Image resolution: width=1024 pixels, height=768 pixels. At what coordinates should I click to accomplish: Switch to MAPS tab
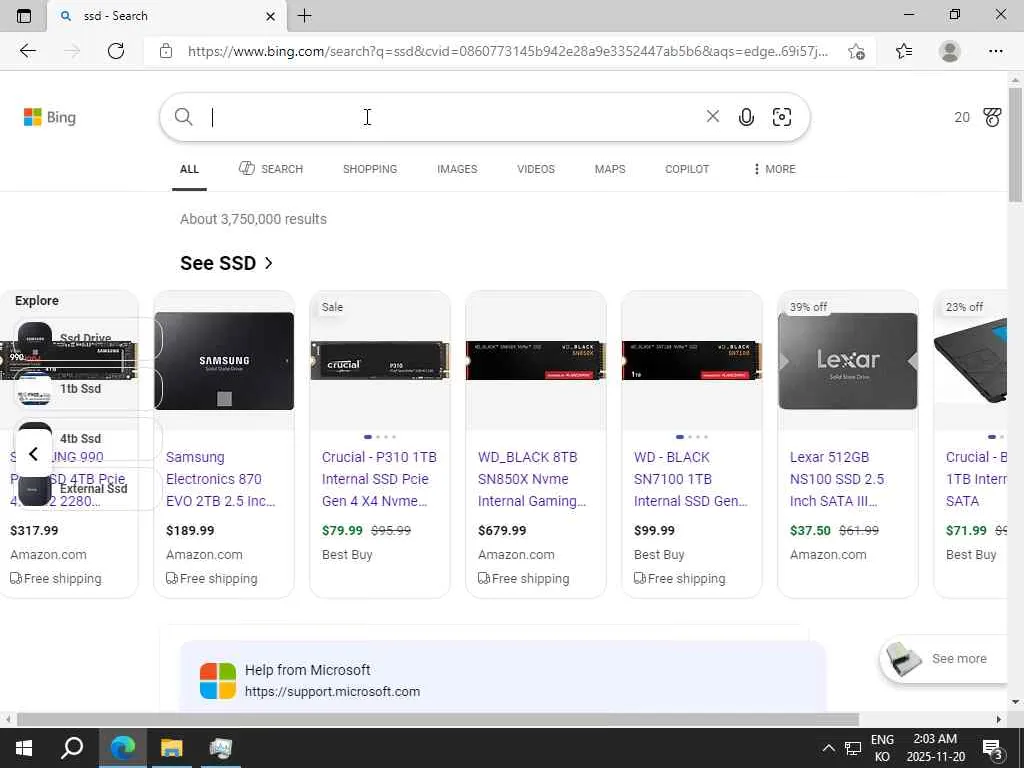[610, 169]
